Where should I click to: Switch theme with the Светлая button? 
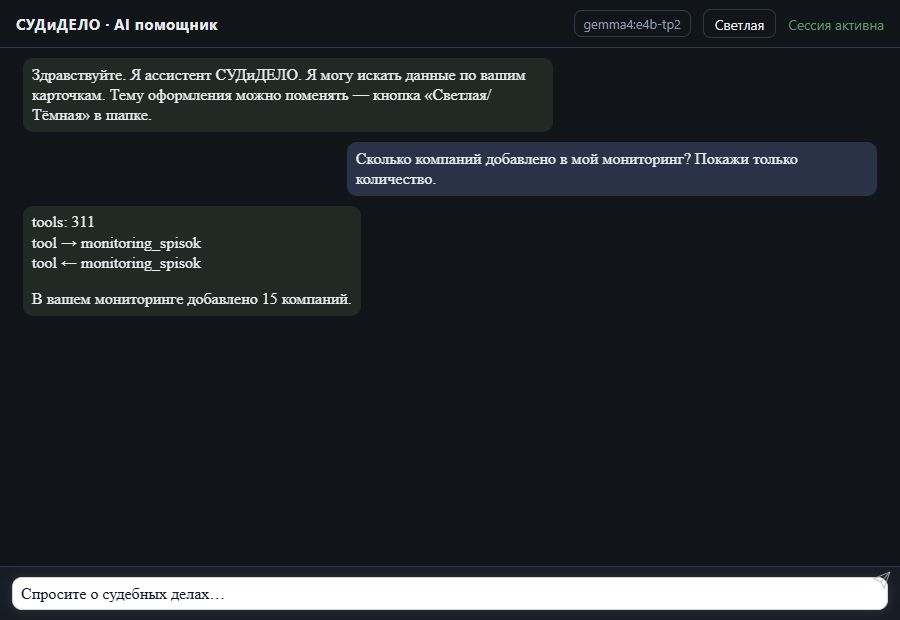[739, 25]
